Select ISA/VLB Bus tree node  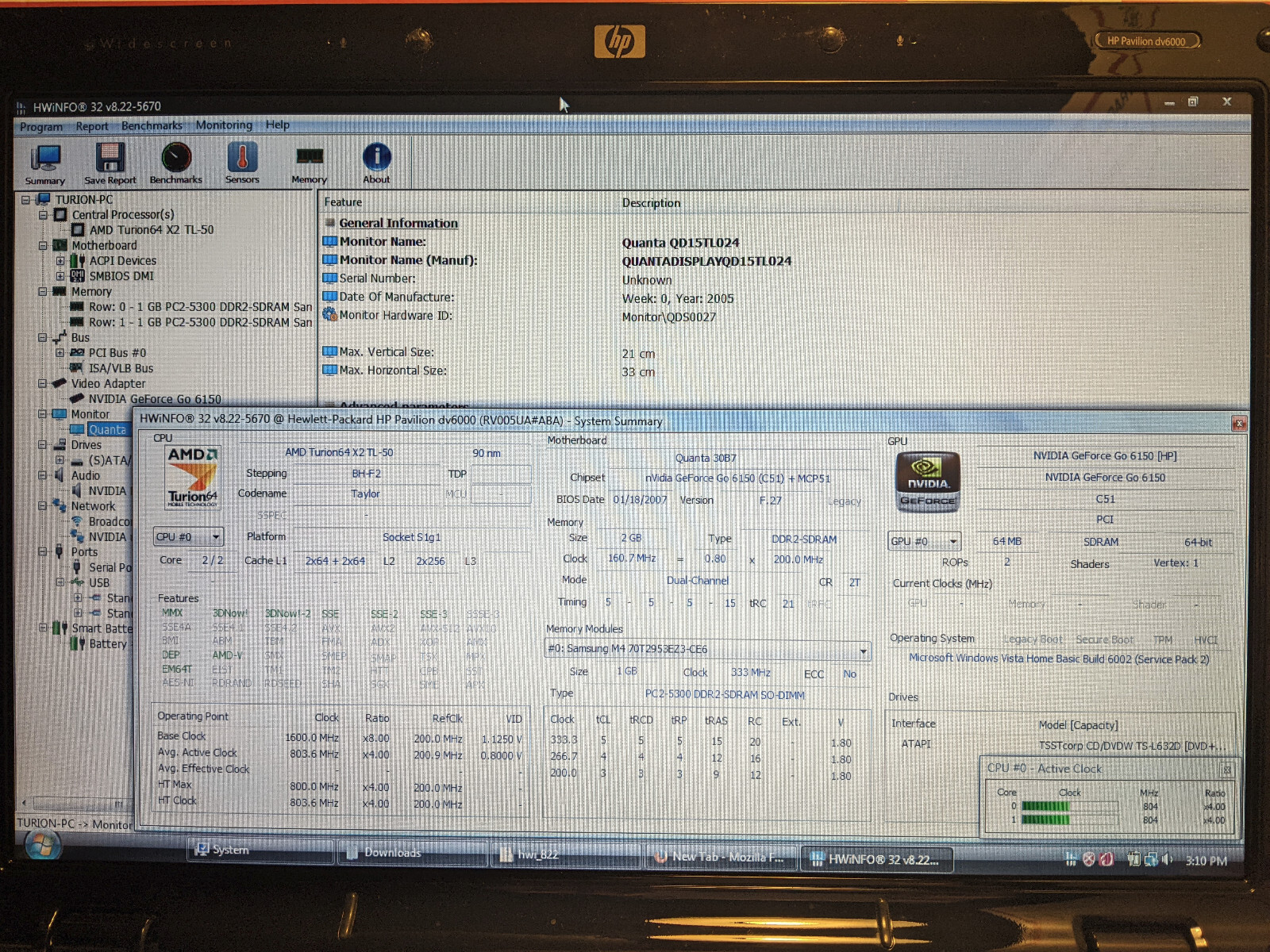121,369
